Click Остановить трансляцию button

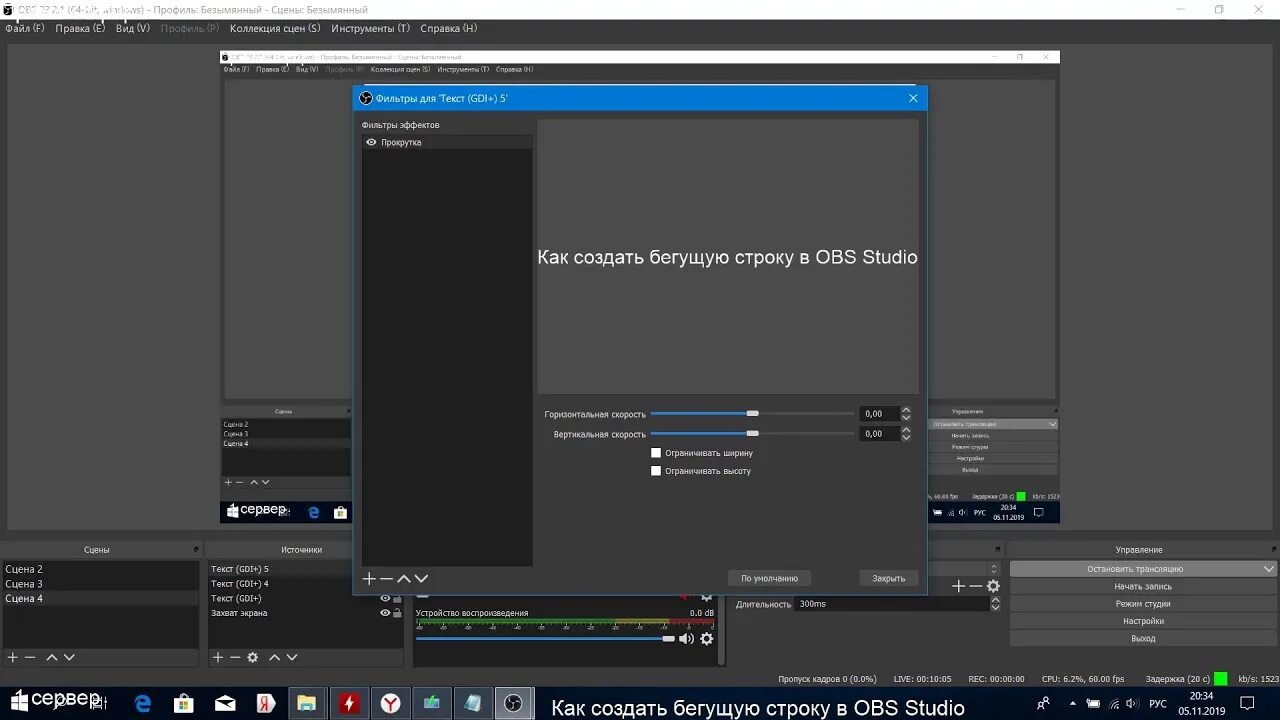[1135, 569]
